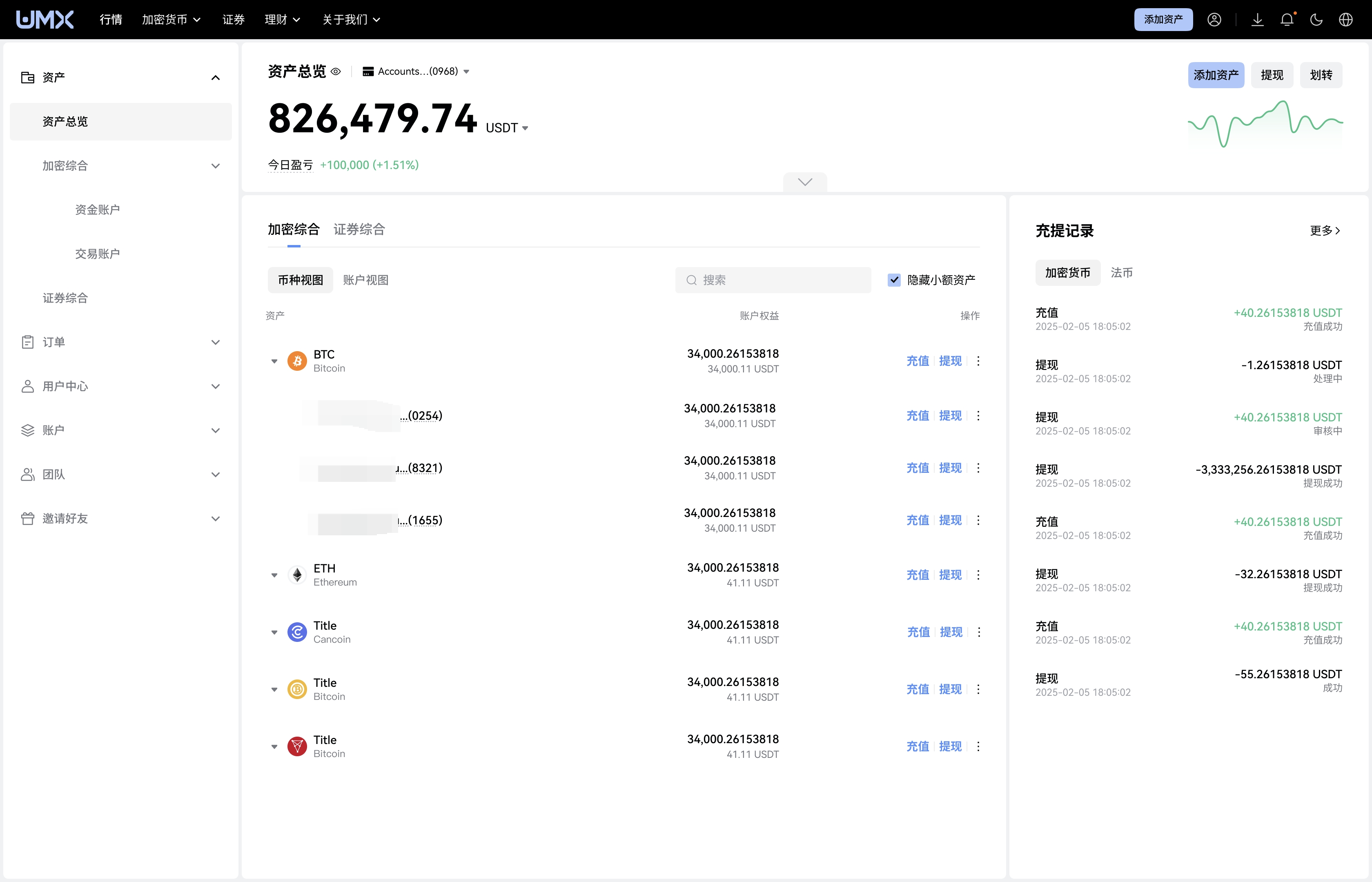Click the 账户 layers sidebar icon
The width and height of the screenshot is (1372, 882).
[27, 430]
